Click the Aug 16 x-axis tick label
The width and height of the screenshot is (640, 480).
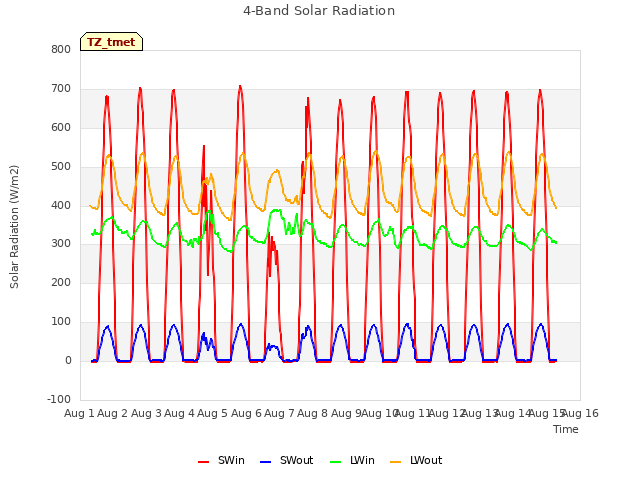580,413
